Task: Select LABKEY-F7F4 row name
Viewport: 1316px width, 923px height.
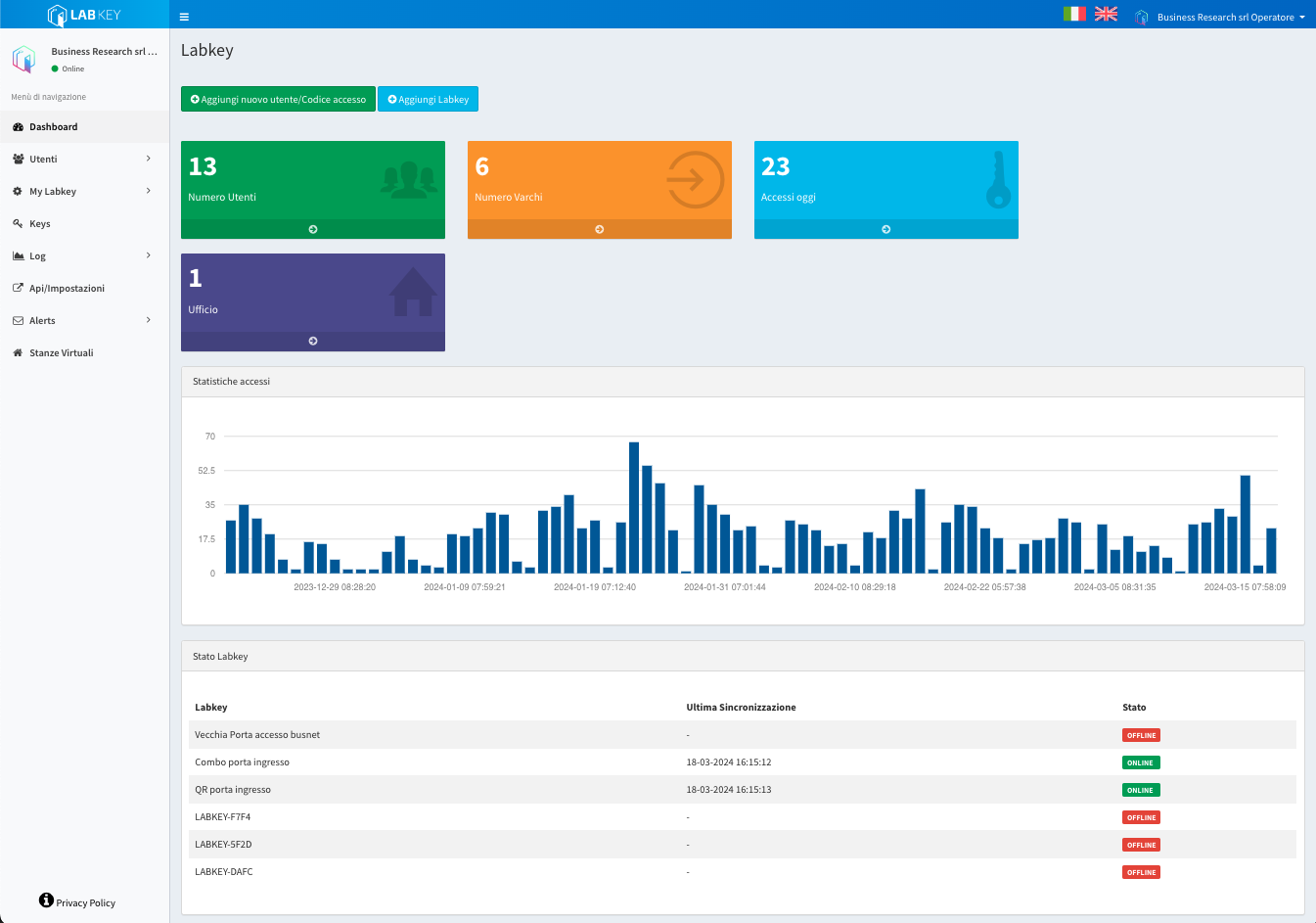Action: click(x=223, y=817)
